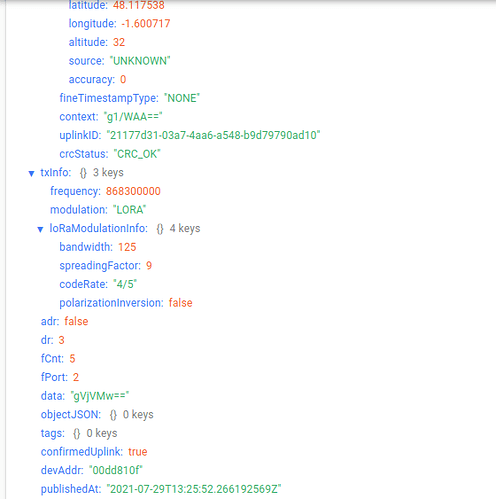Click the crcStatus key name
The height and width of the screenshot is (499, 496).
pyautogui.click(x=84, y=154)
